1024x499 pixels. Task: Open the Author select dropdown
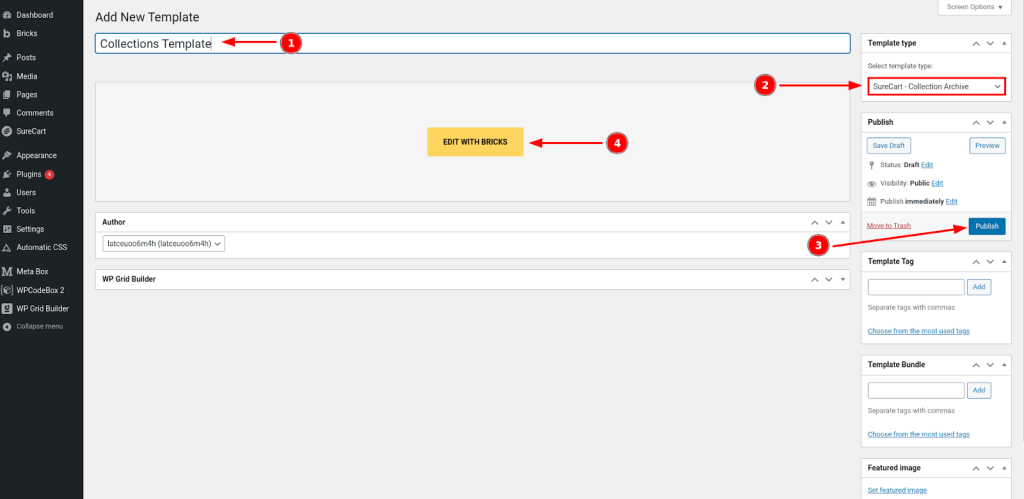pos(165,243)
